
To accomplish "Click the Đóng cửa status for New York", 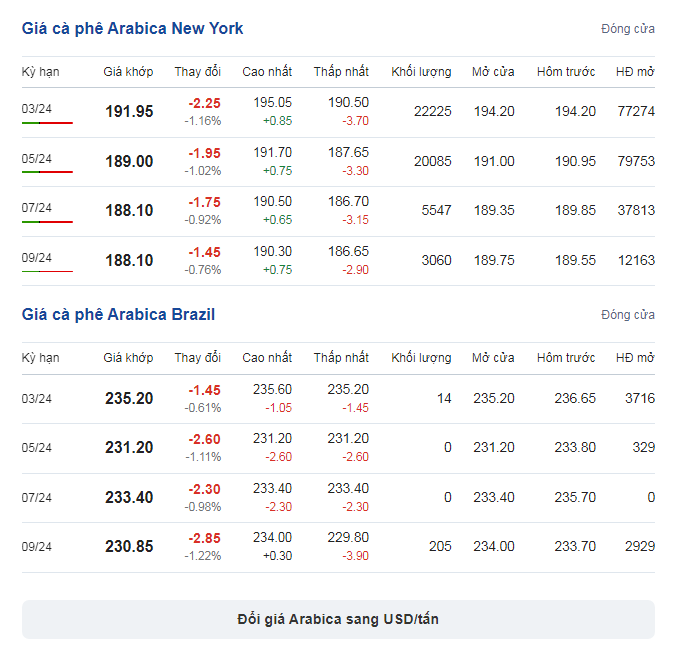I will pos(628,29).
